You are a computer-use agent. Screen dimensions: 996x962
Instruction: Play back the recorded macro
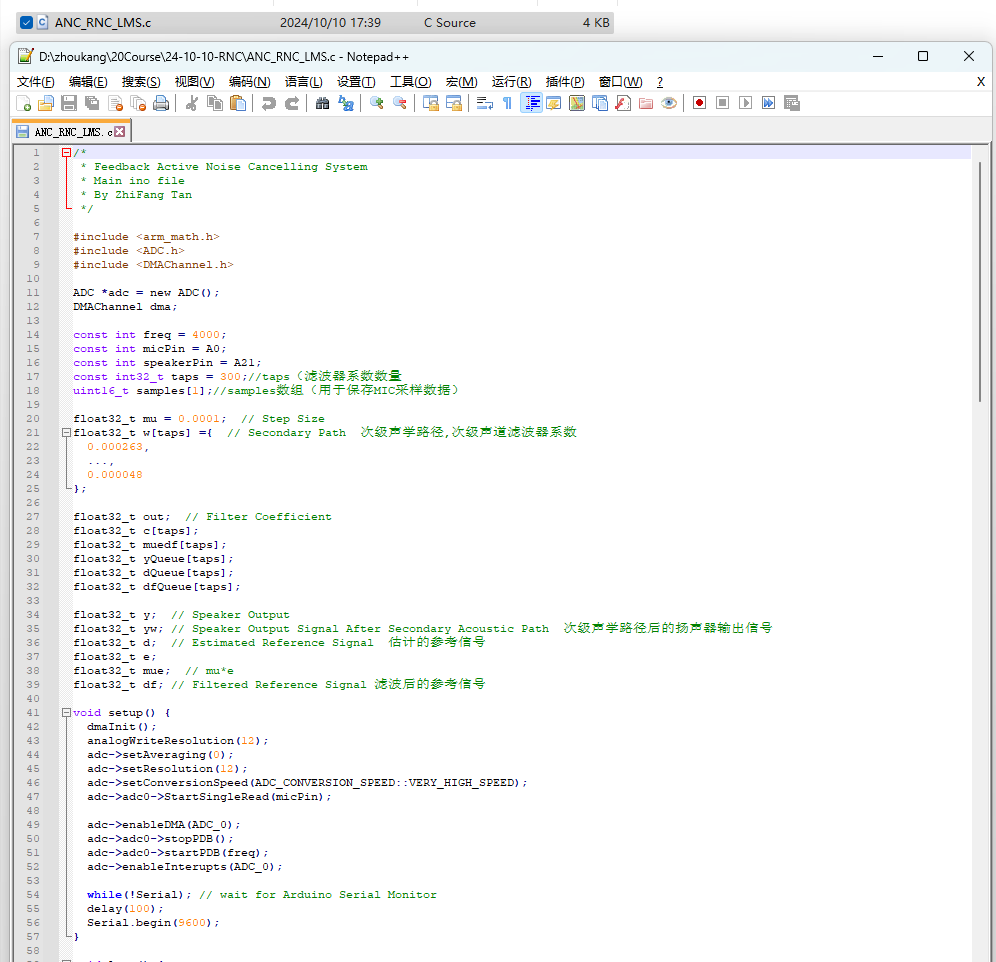point(745,103)
